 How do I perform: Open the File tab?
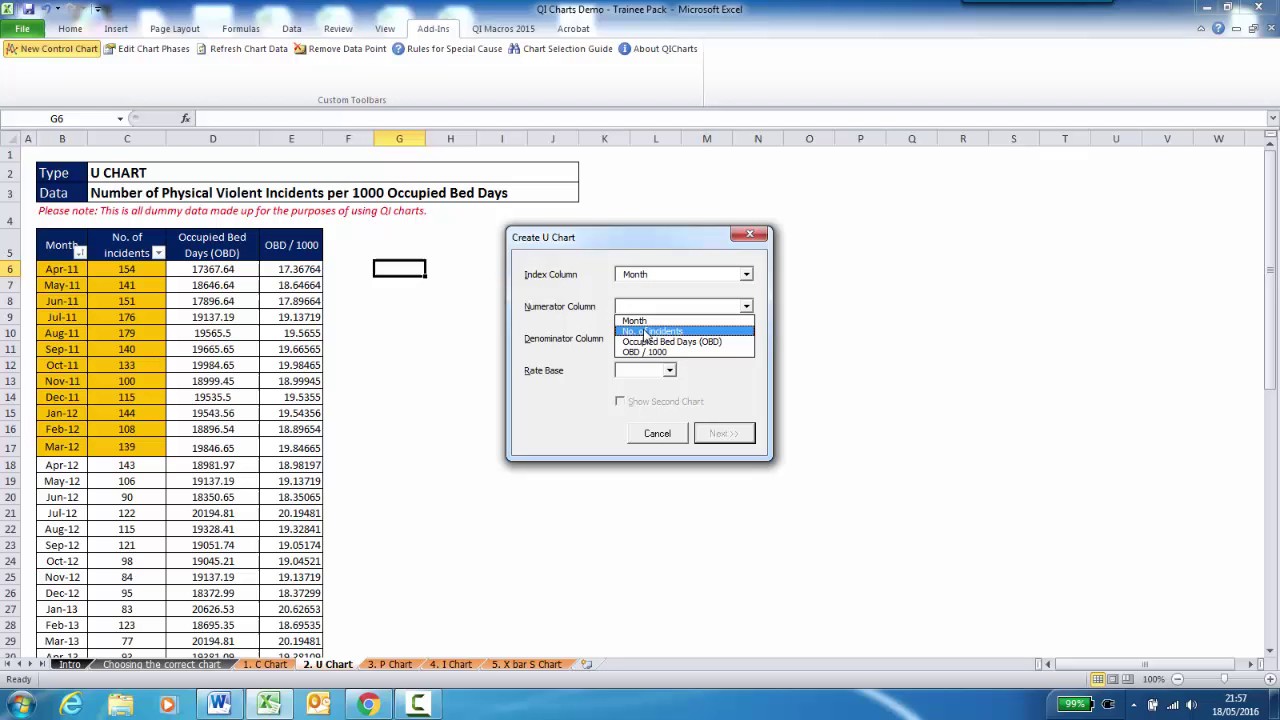click(22, 28)
